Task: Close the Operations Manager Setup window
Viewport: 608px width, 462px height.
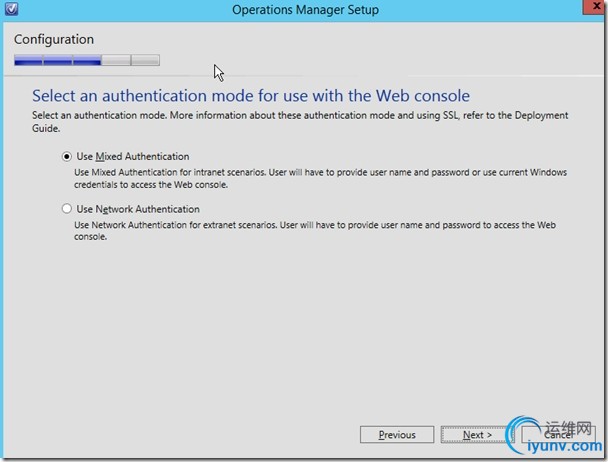Action: 594,7
